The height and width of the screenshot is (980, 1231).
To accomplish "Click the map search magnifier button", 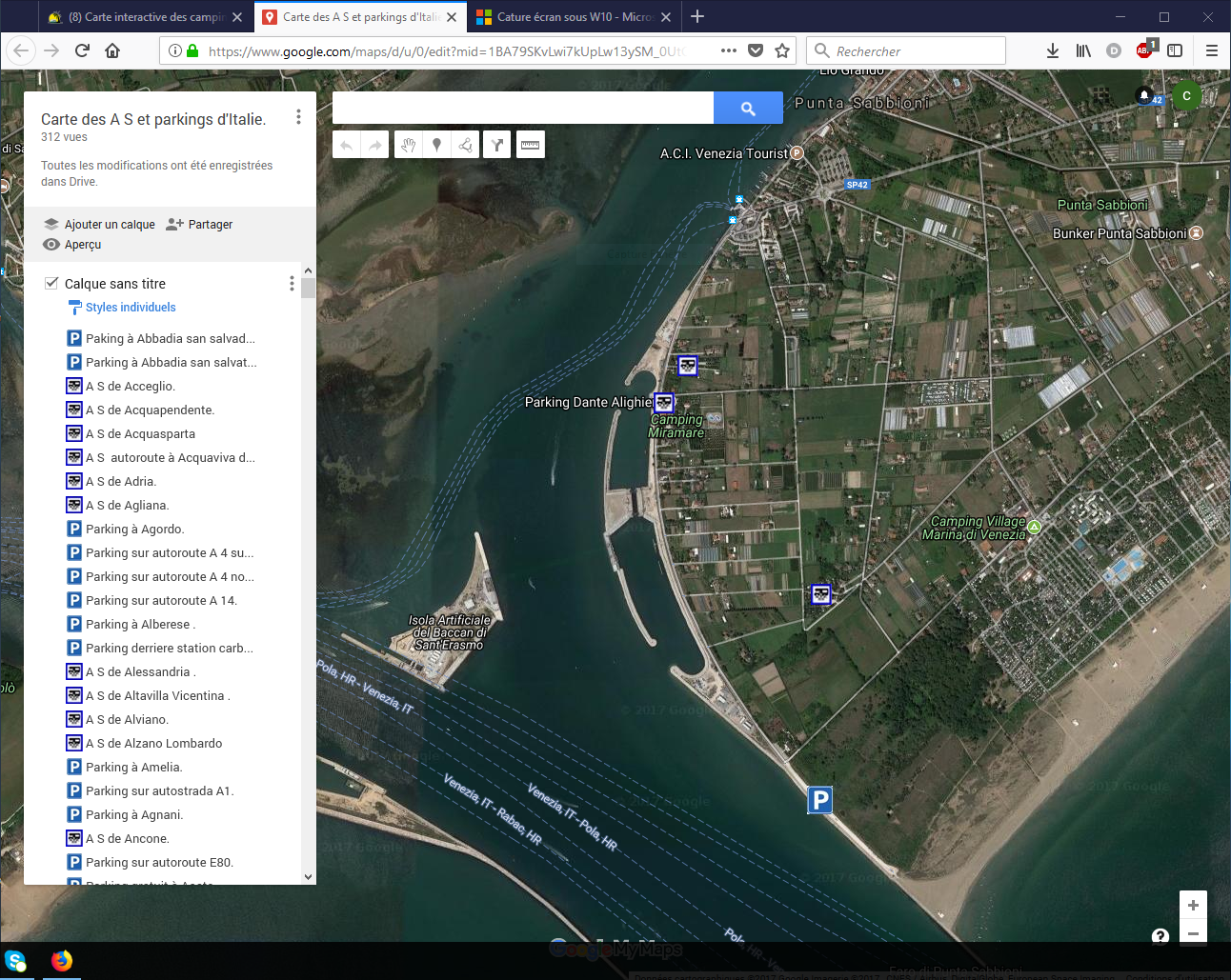I will pyautogui.click(x=748, y=108).
